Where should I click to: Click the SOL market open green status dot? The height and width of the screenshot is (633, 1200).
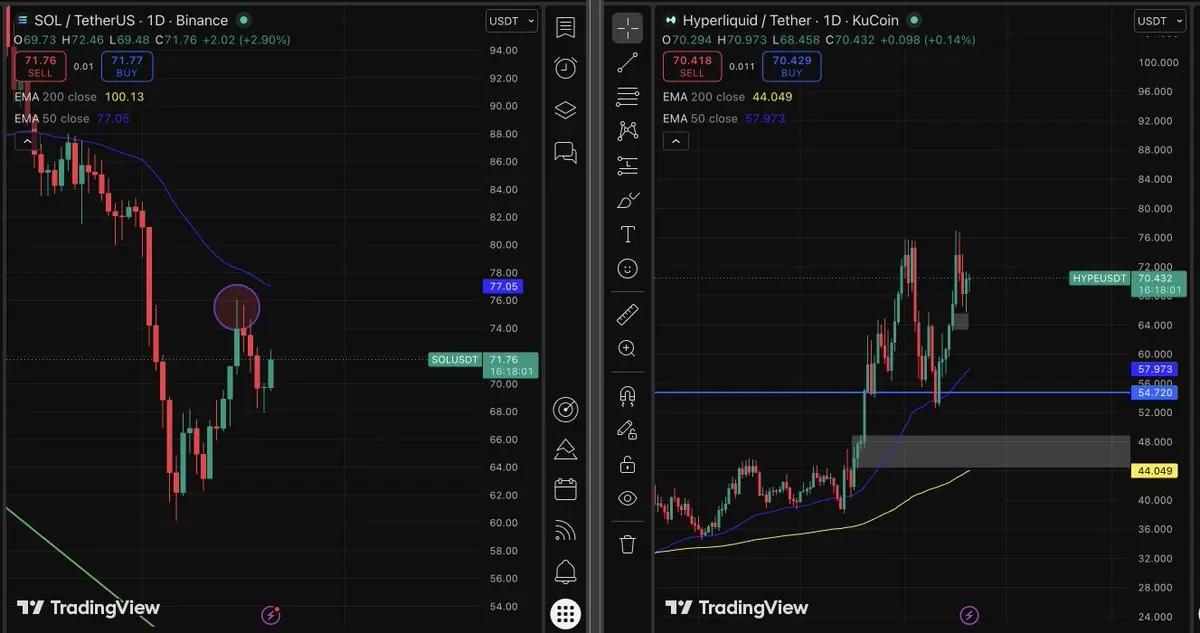point(245,20)
